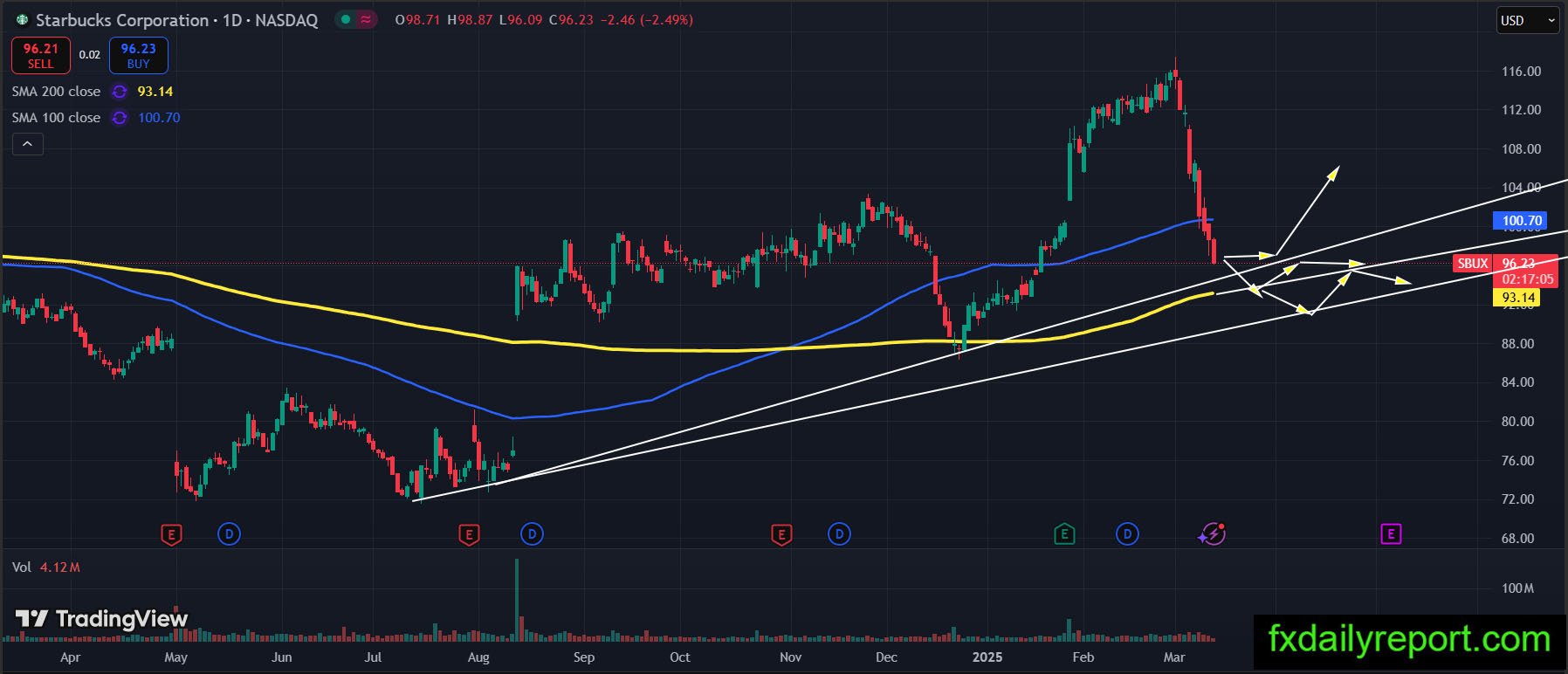Image resolution: width=1568 pixels, height=674 pixels.
Task: Click the 72.00 price scale label
Action: tap(1517, 499)
